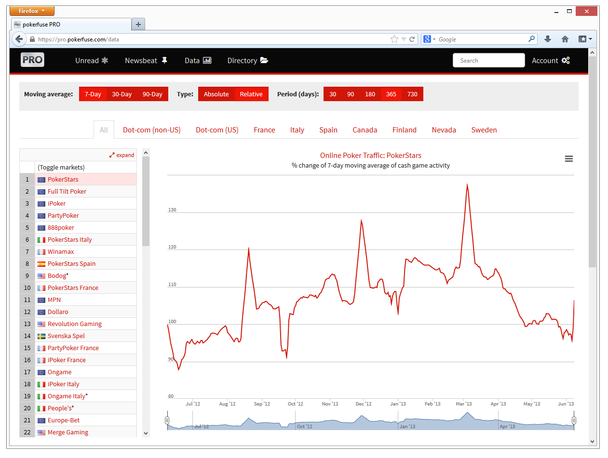Go to the browser Home page
This screenshot has width=608, height=458.
pyautogui.click(x=565, y=39)
